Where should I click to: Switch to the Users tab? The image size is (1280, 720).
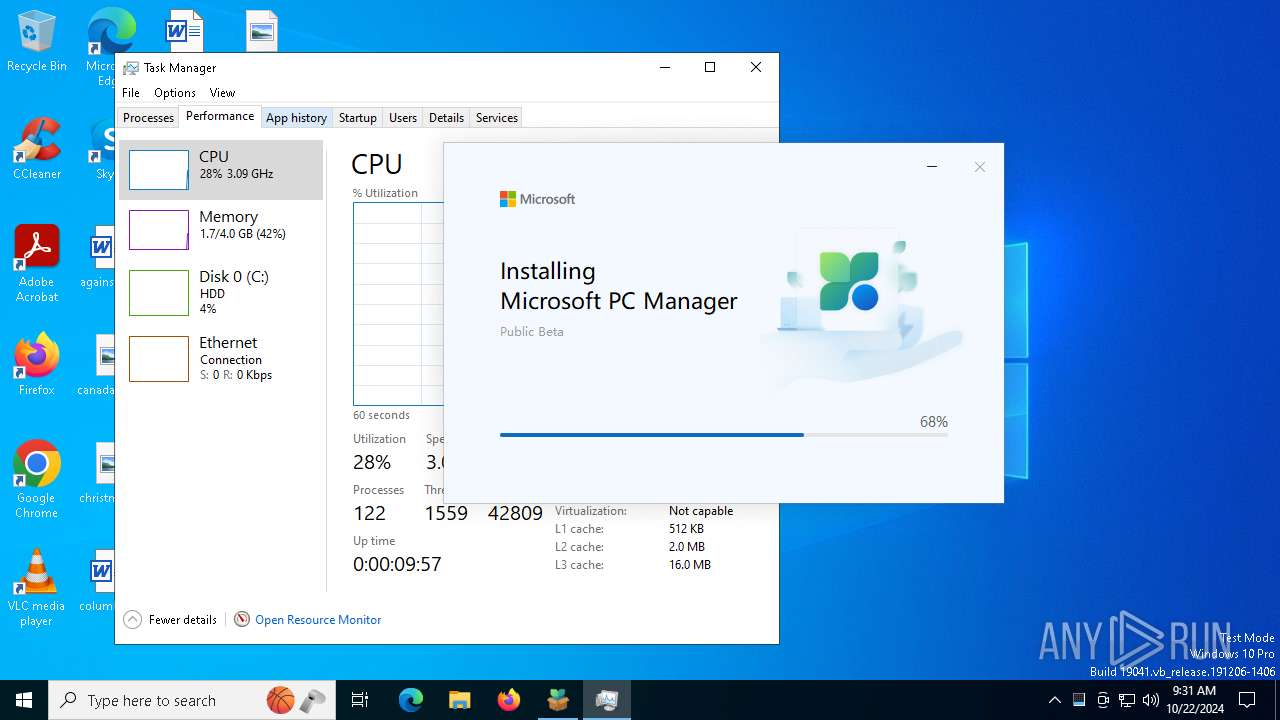[x=403, y=117]
